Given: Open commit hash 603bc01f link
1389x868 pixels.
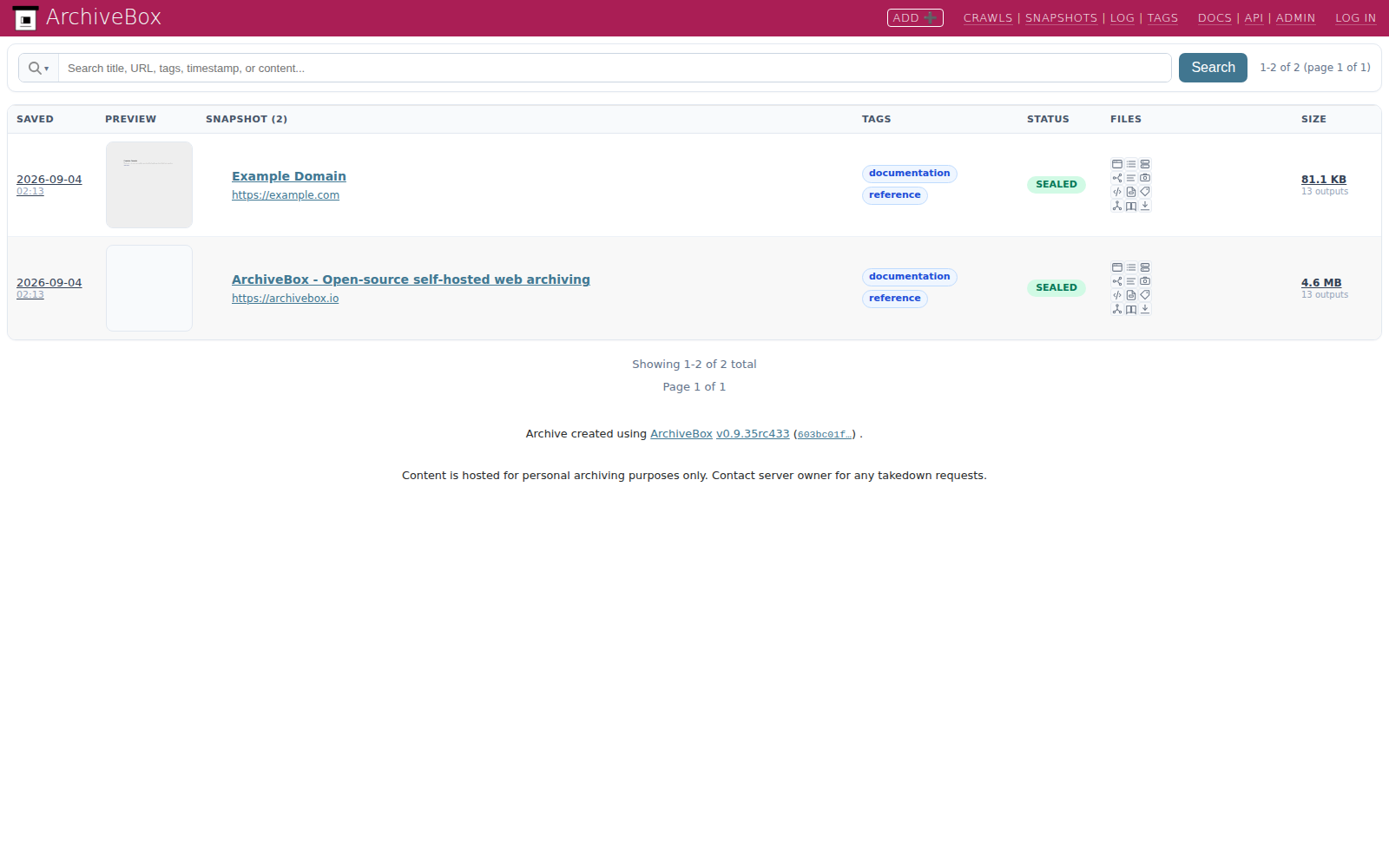Looking at the screenshot, I should 825,435.
